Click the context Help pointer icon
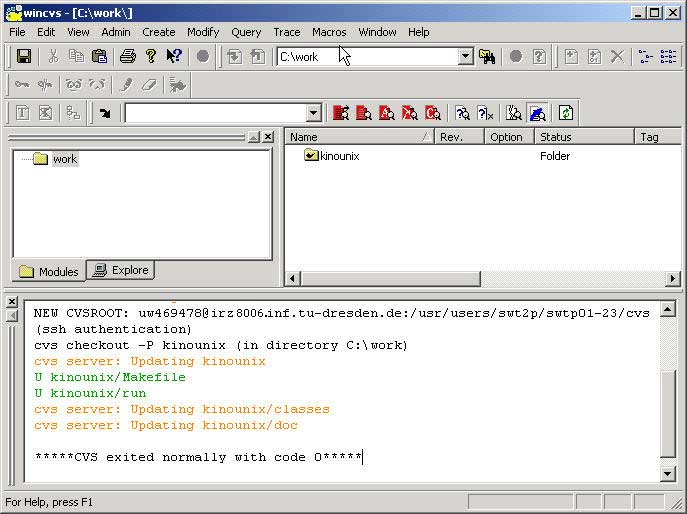687x514 pixels. pyautogui.click(x=174, y=57)
